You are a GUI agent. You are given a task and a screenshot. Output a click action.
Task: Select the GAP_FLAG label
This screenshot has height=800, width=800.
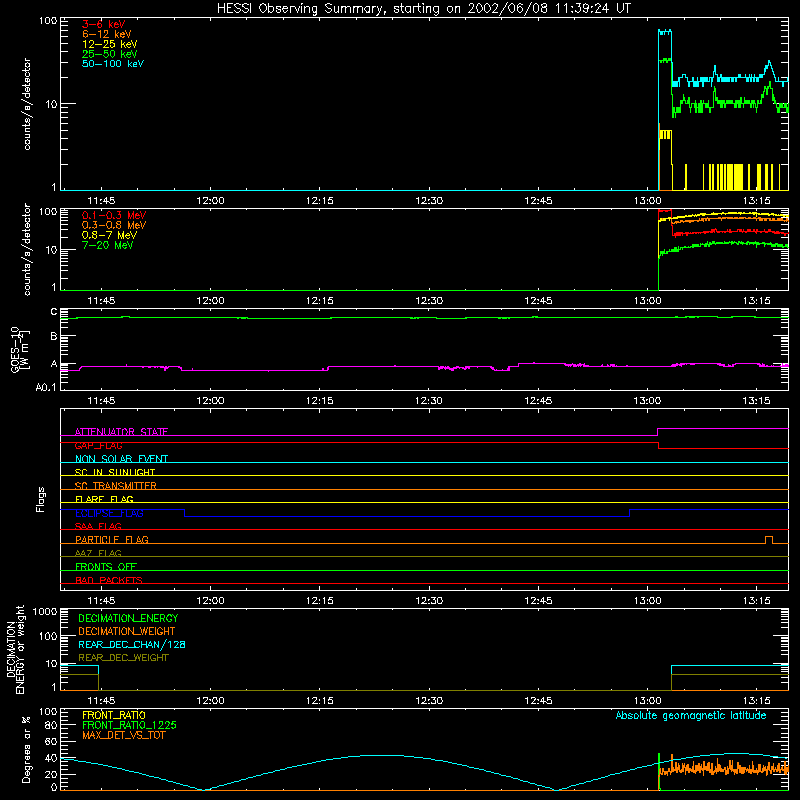tap(98, 445)
